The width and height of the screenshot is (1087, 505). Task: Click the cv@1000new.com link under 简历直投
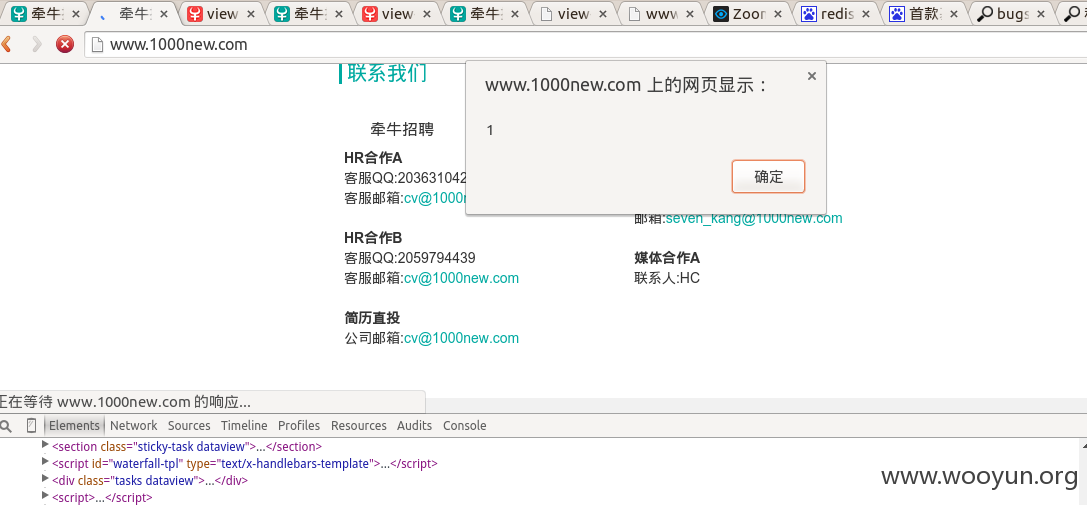tap(461, 339)
